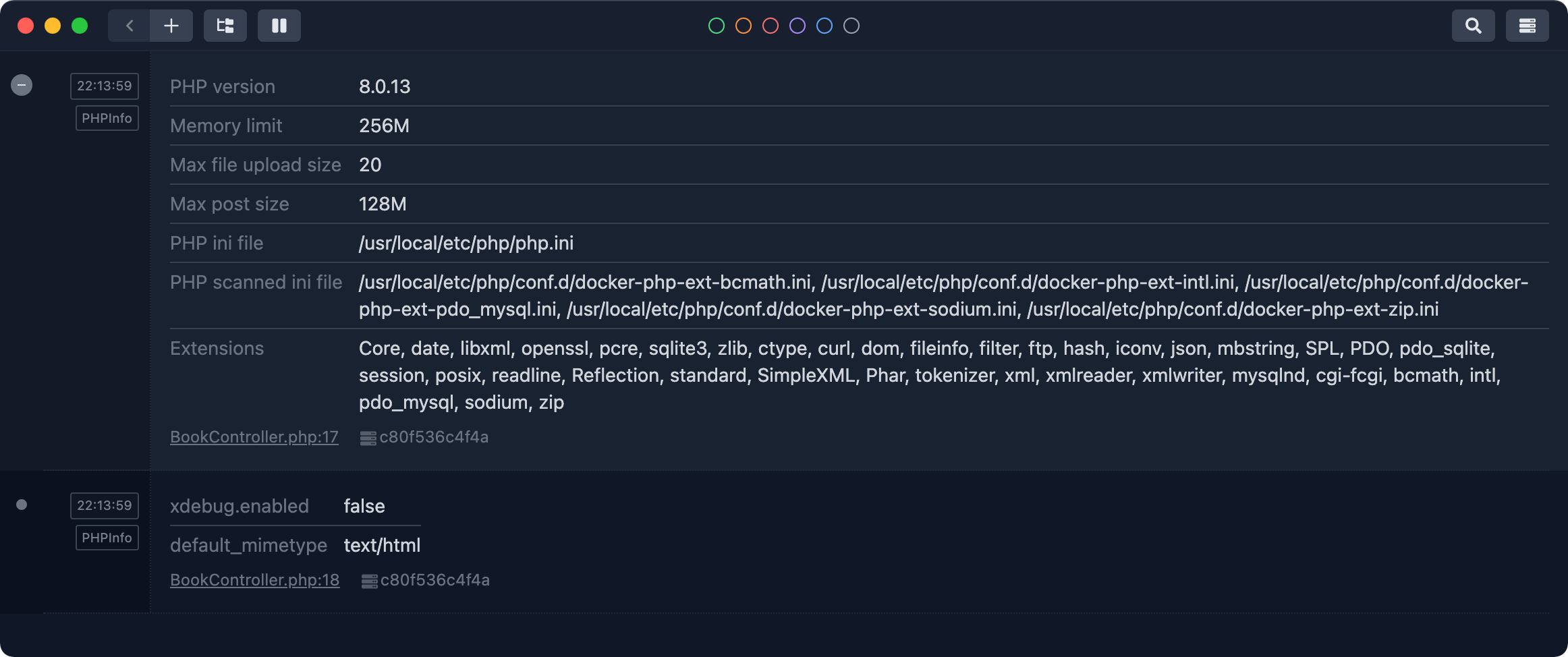Go back using the left arrow icon
1568x657 pixels.
coord(130,26)
